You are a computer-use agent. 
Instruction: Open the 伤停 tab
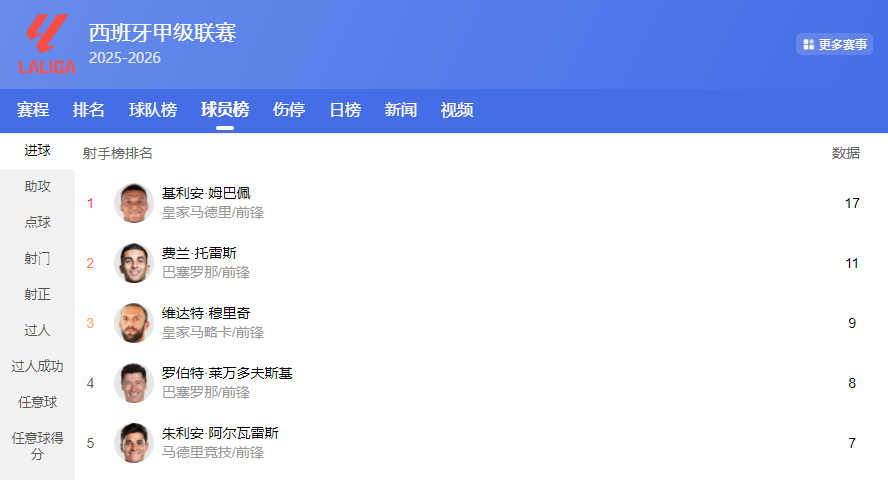click(x=289, y=110)
